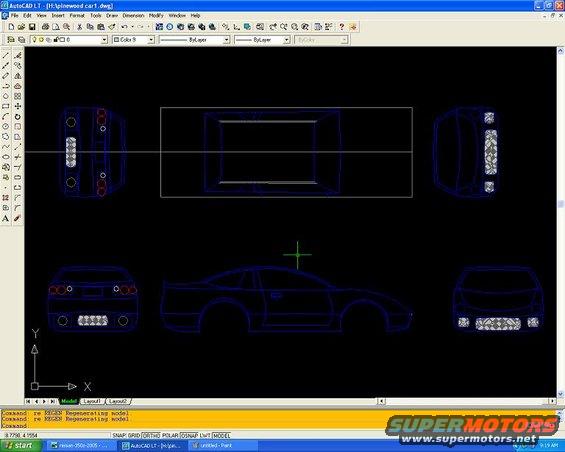Viewport: 565px width, 452px height.
Task: Click the New drawing icon
Action: (11, 27)
